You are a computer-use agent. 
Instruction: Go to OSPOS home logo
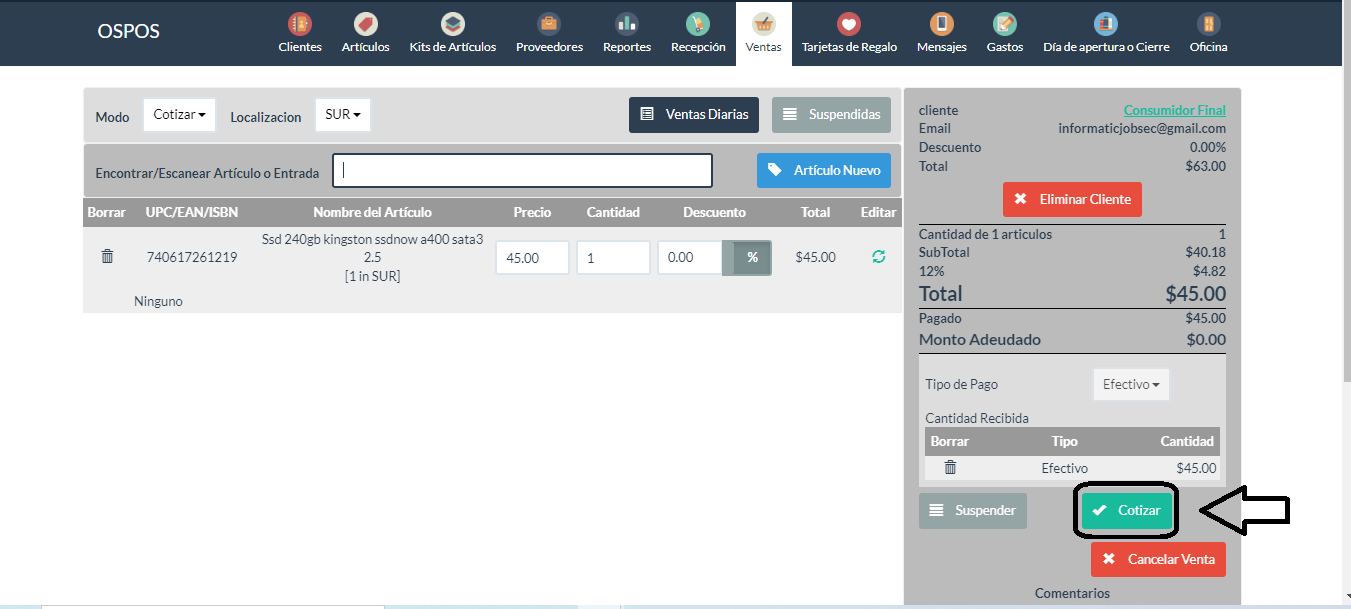click(128, 31)
